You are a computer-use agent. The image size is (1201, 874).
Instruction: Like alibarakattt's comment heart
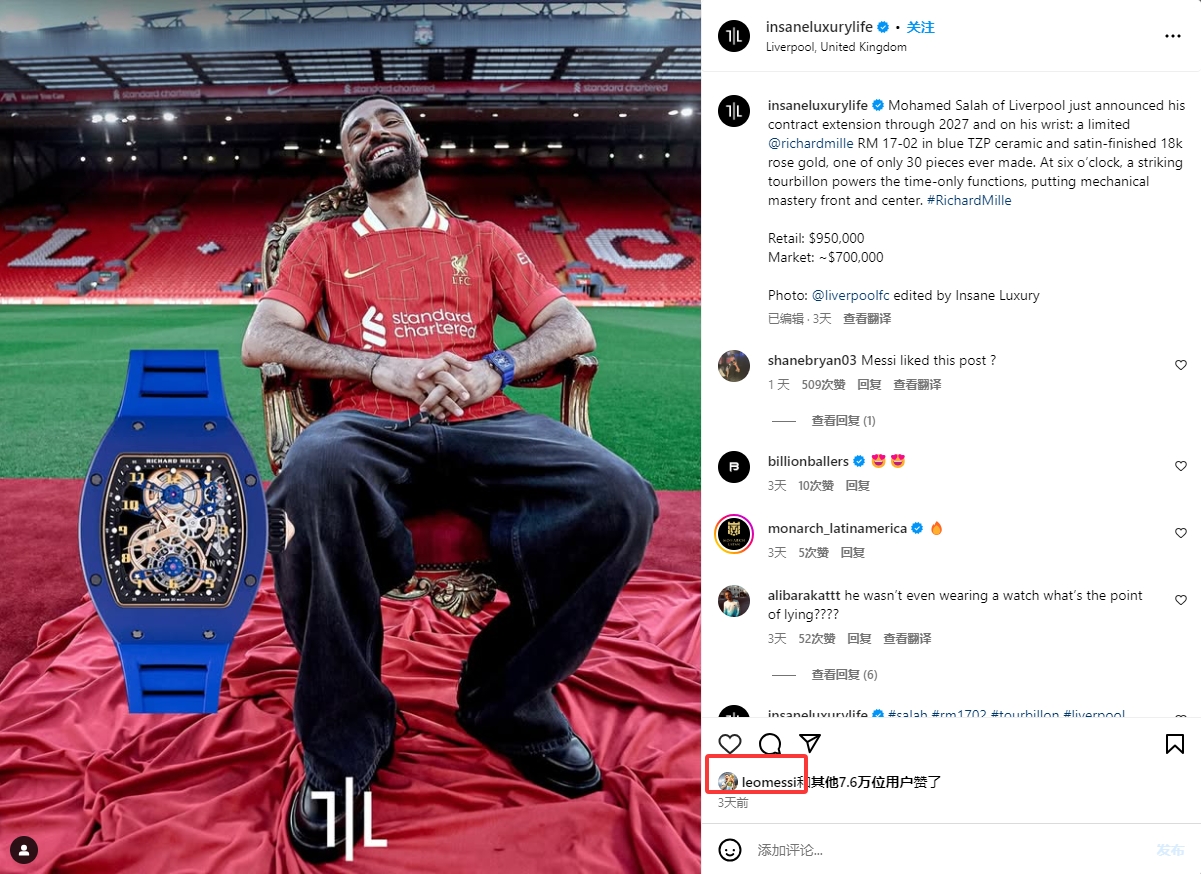coord(1181,600)
